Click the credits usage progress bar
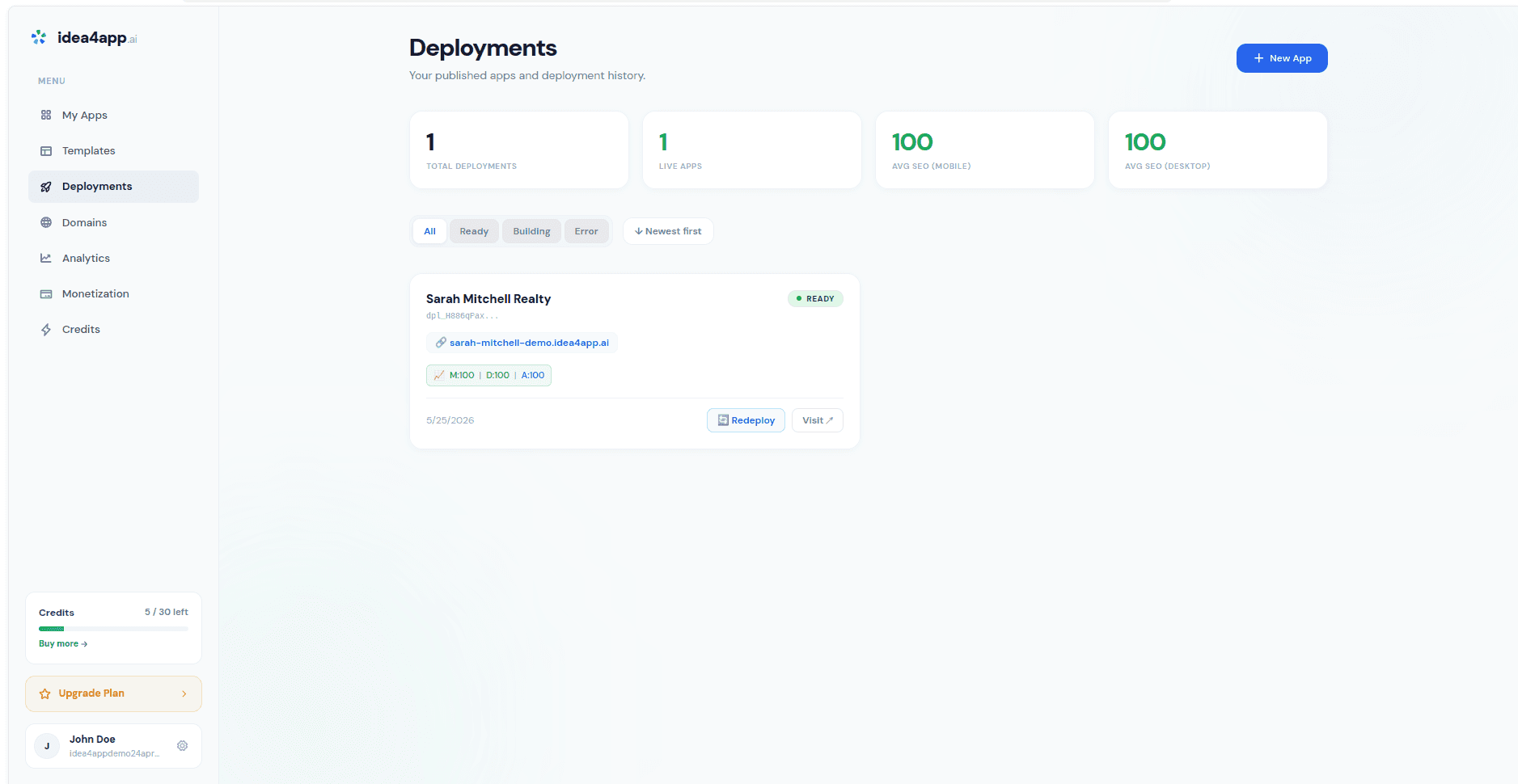 pyautogui.click(x=113, y=629)
